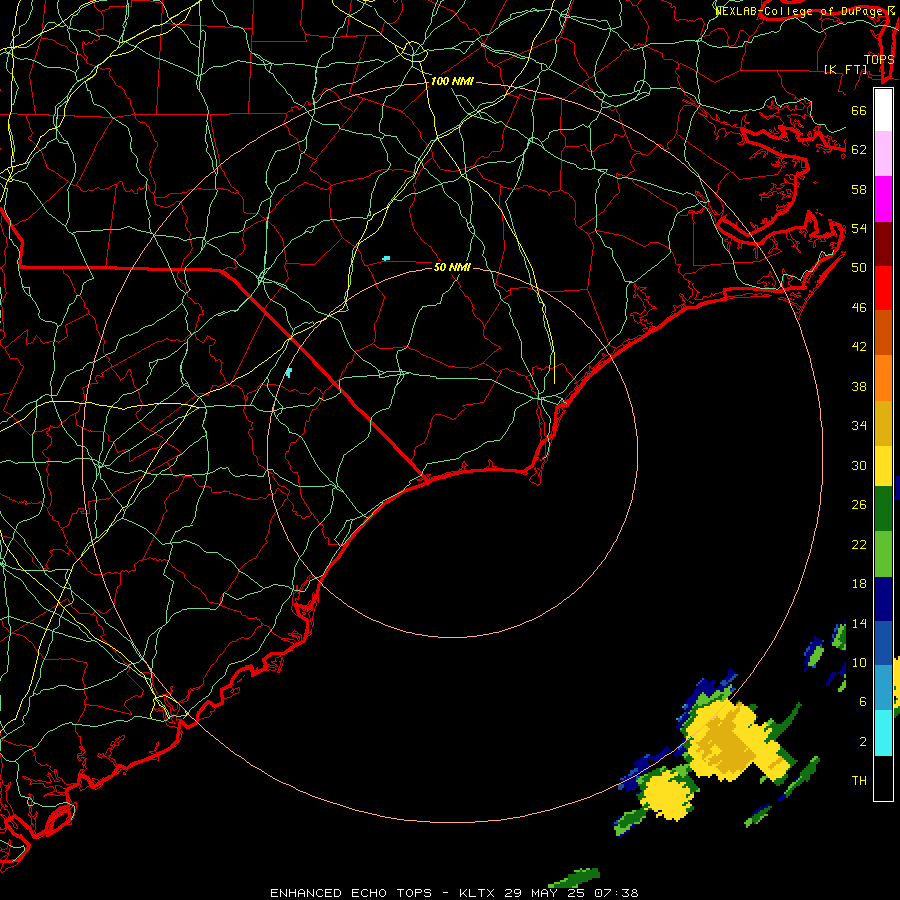This screenshot has height=900, width=900.
Task: Select the maroon legend swatch
Action: tap(883, 244)
